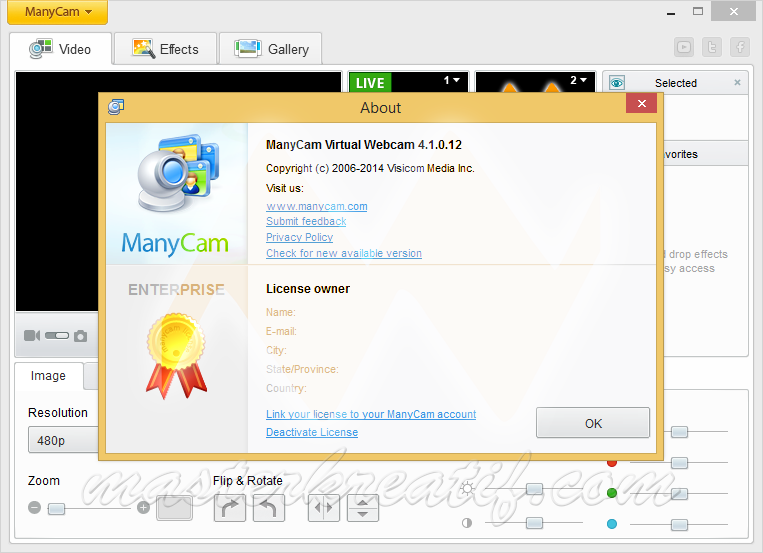Click the YouTube share icon
This screenshot has height=553, width=763.
pyautogui.click(x=684, y=47)
